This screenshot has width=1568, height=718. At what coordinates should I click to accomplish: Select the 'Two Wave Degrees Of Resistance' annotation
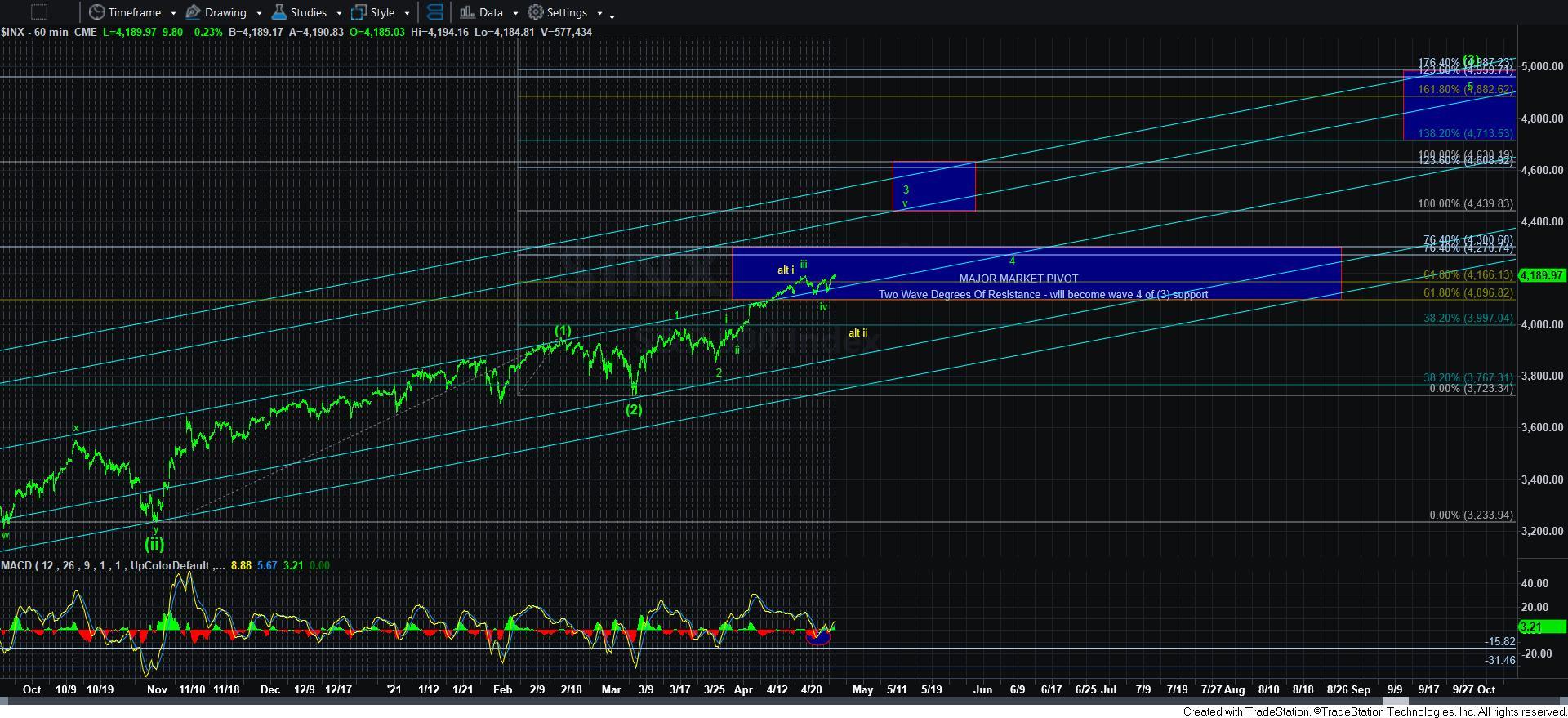pyautogui.click(x=1043, y=294)
